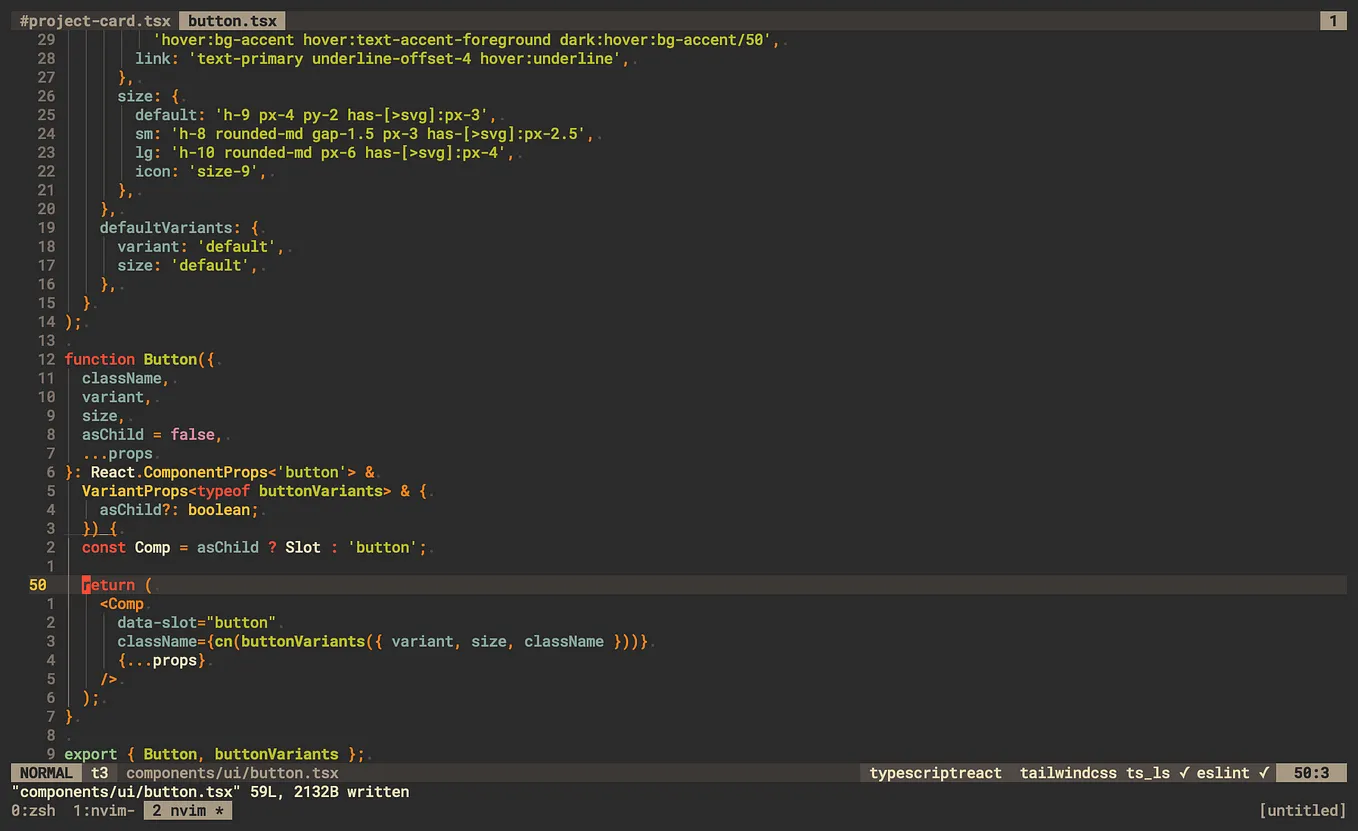Click the typescriptreact filetype indicator
The image size is (1358, 831).
coord(934,772)
